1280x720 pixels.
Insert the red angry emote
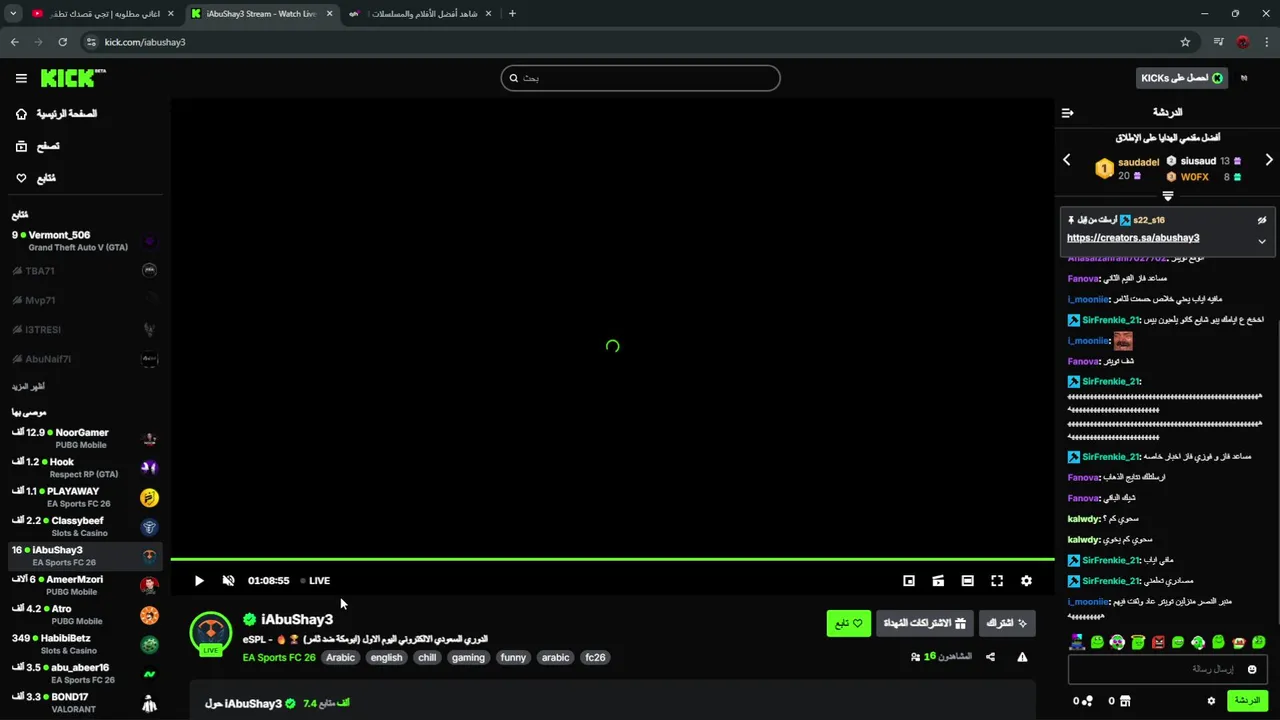[1158, 642]
